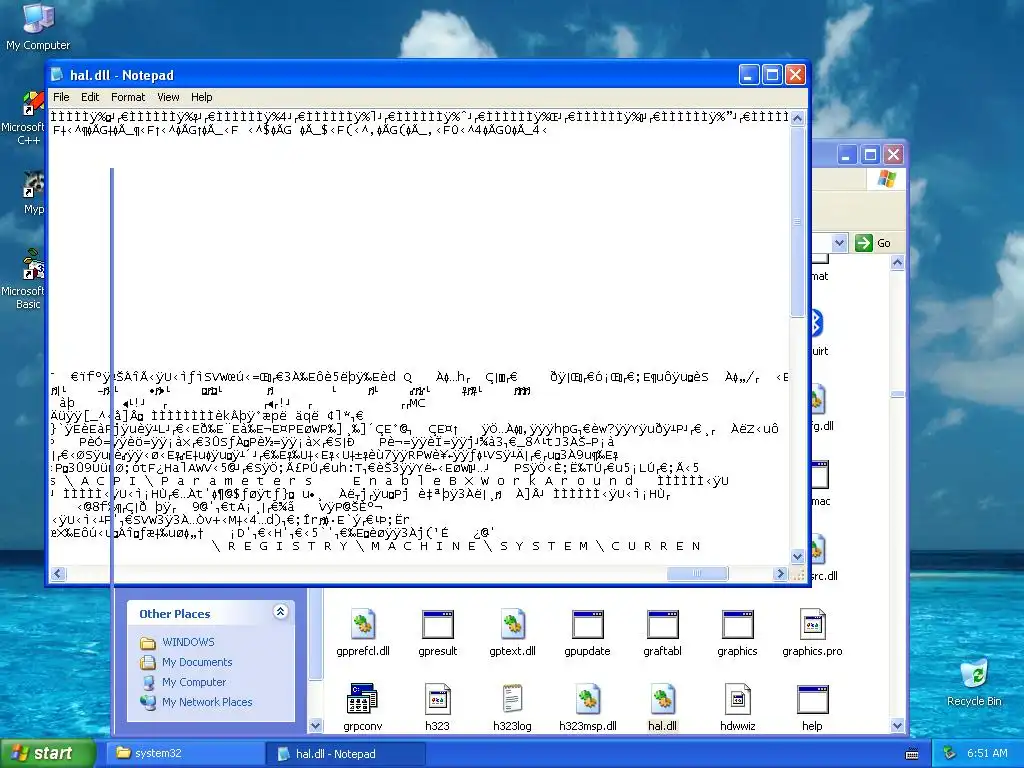Image resolution: width=1024 pixels, height=768 pixels.
Task: Click the Go button in Explorer address bar
Action: pos(873,243)
